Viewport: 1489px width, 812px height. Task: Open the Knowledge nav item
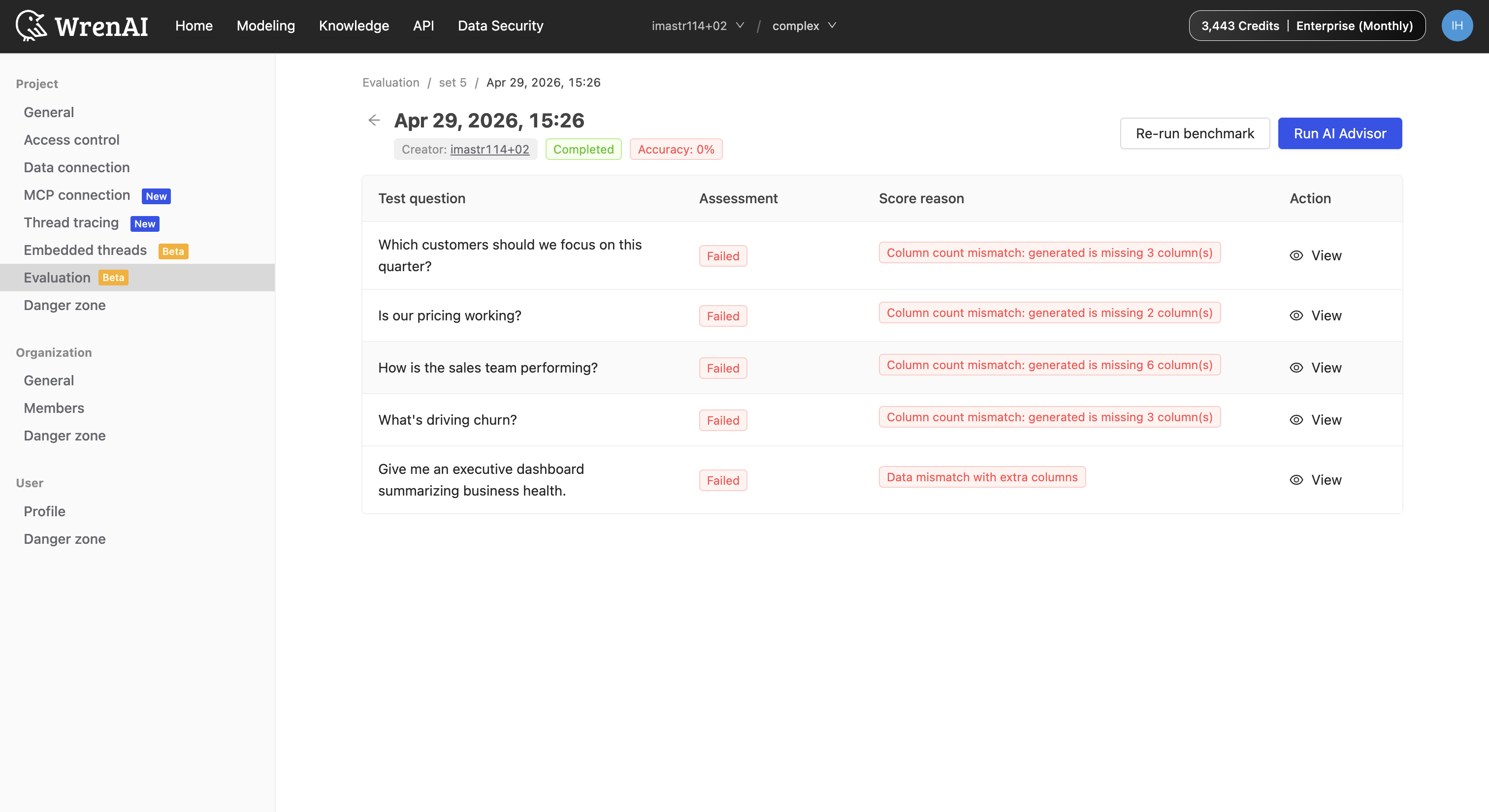(x=354, y=26)
